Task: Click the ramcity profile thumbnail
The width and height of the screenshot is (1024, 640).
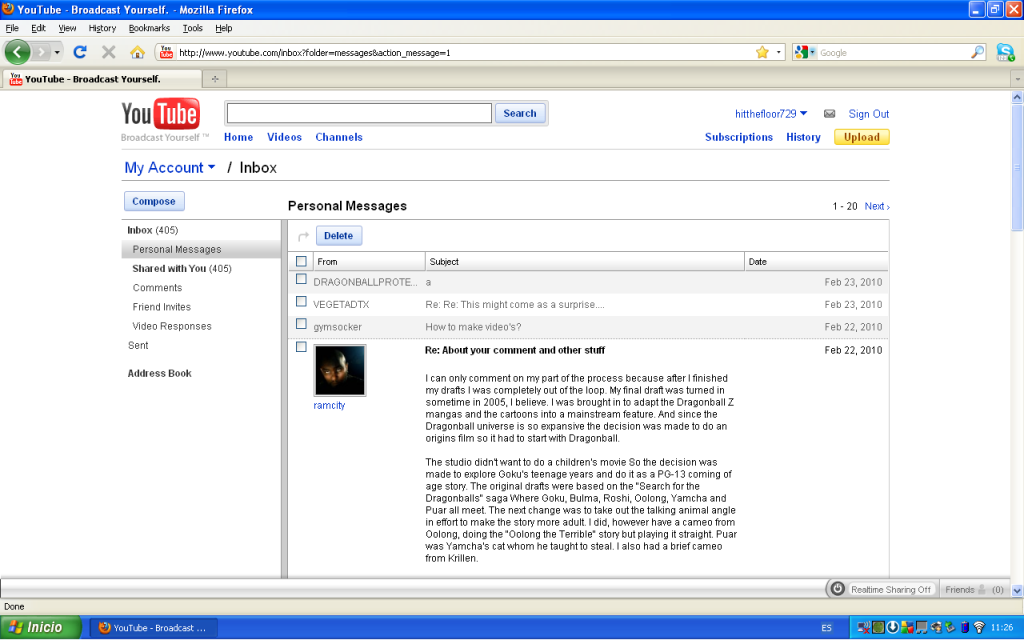Action: (340, 371)
